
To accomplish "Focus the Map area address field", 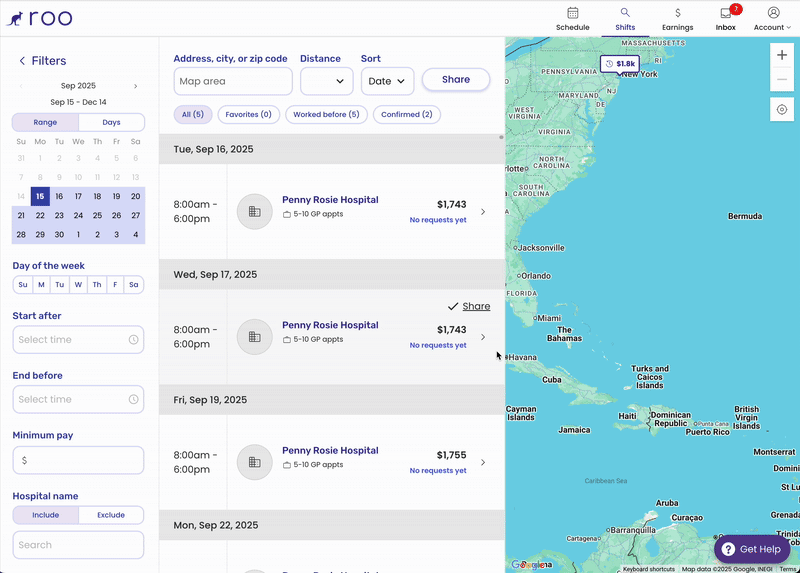I will (x=233, y=81).
